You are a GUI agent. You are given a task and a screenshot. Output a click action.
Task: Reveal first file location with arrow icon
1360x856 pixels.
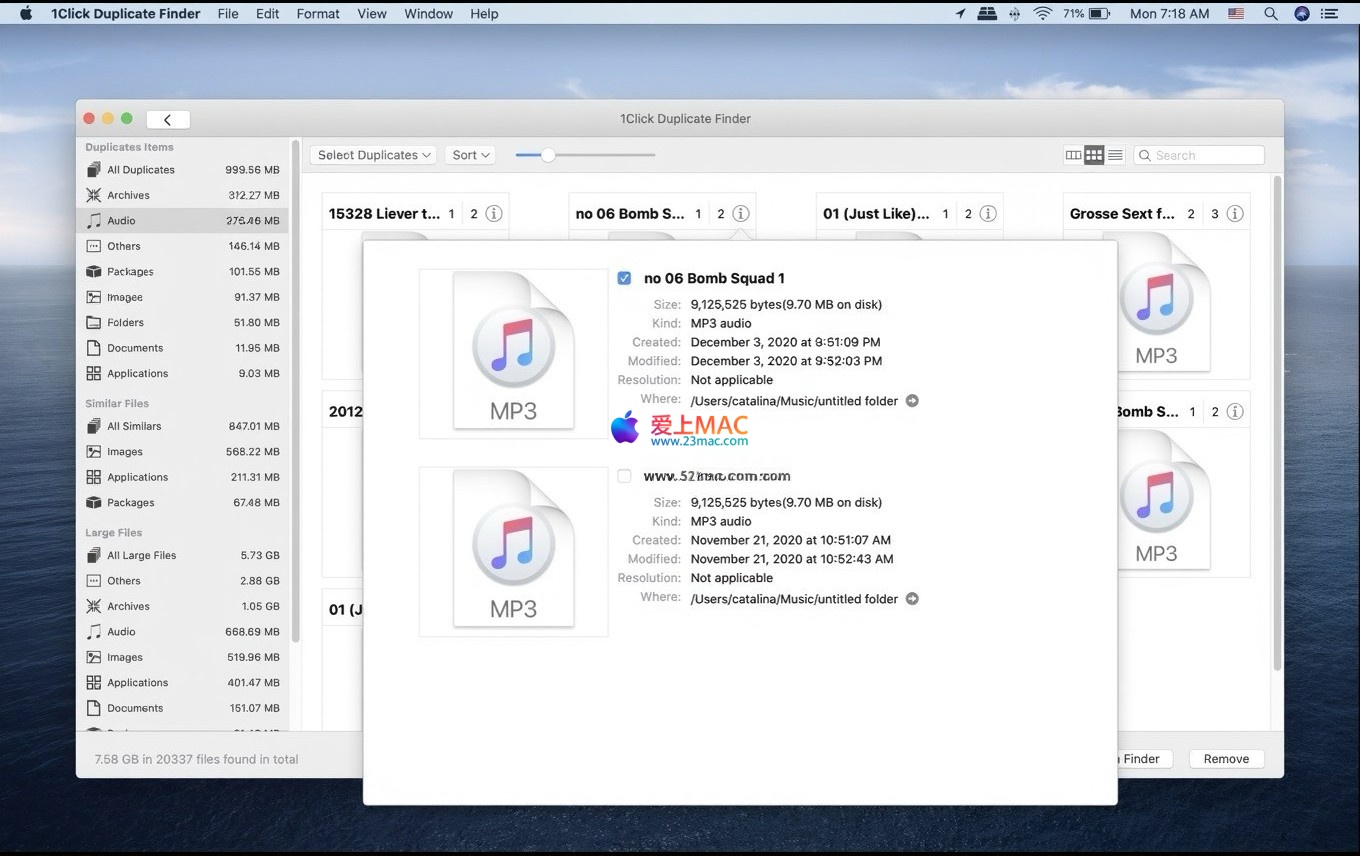click(912, 401)
